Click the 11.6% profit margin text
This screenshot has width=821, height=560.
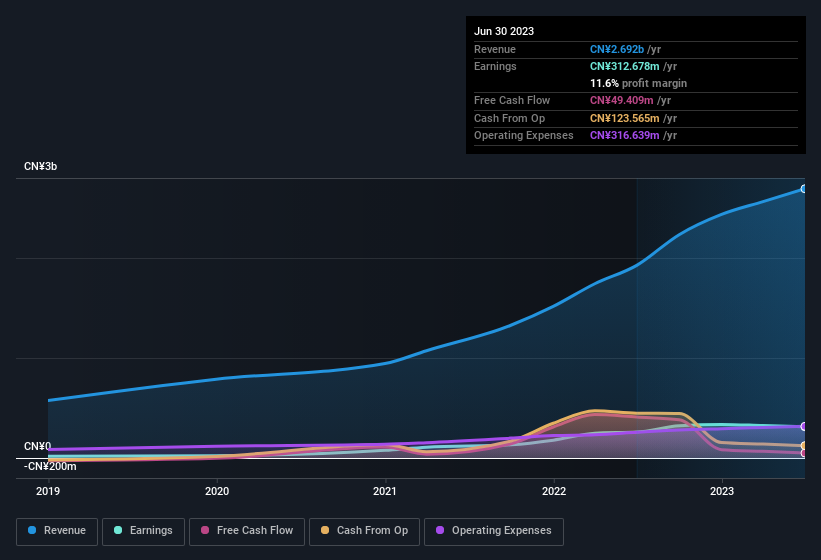(x=638, y=83)
